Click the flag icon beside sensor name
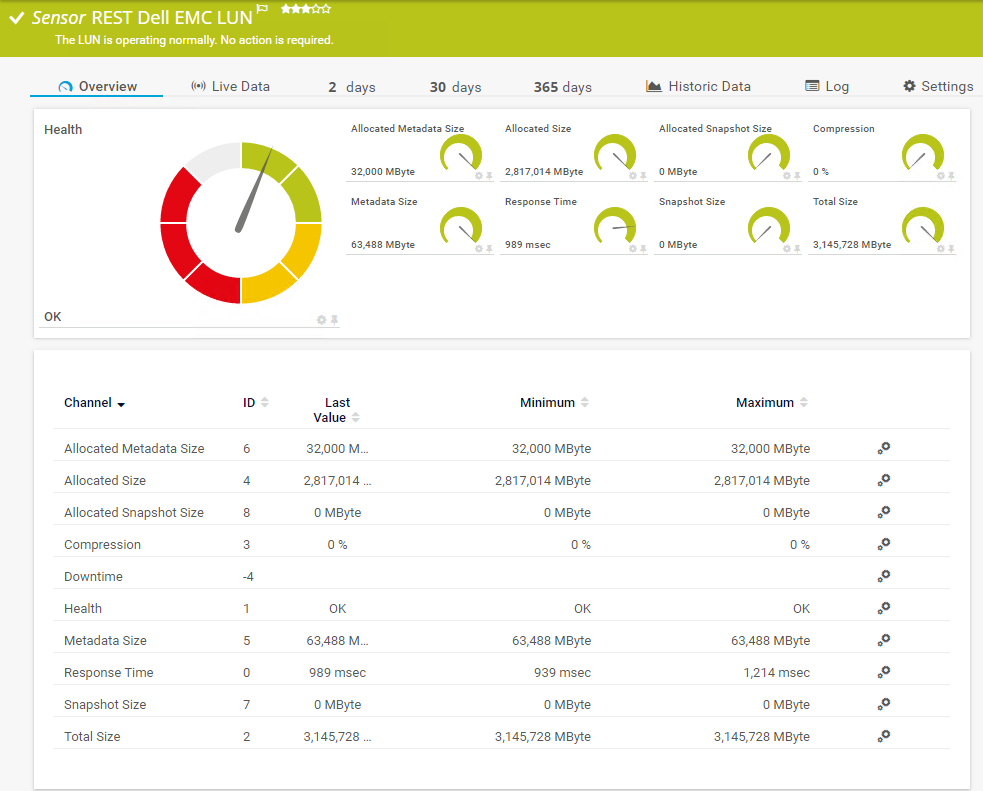The width and height of the screenshot is (983, 791). pyautogui.click(x=262, y=9)
